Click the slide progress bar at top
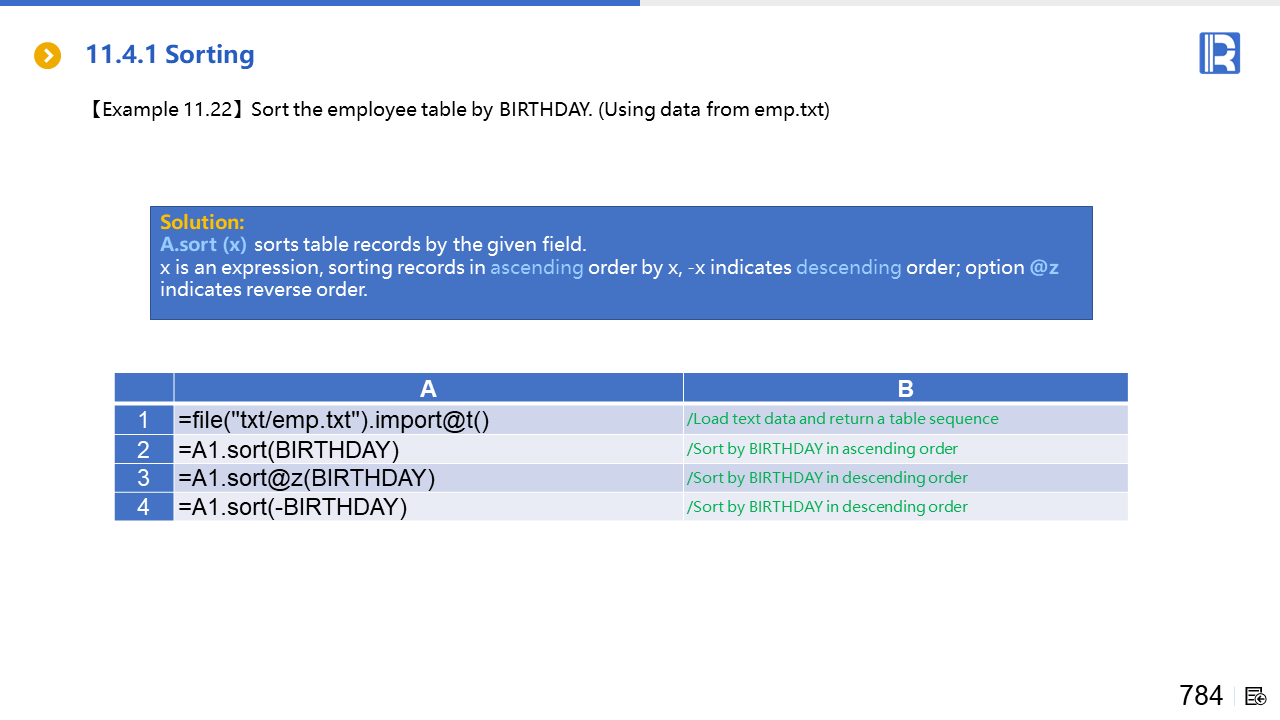The image size is (1280, 720). click(x=320, y=3)
